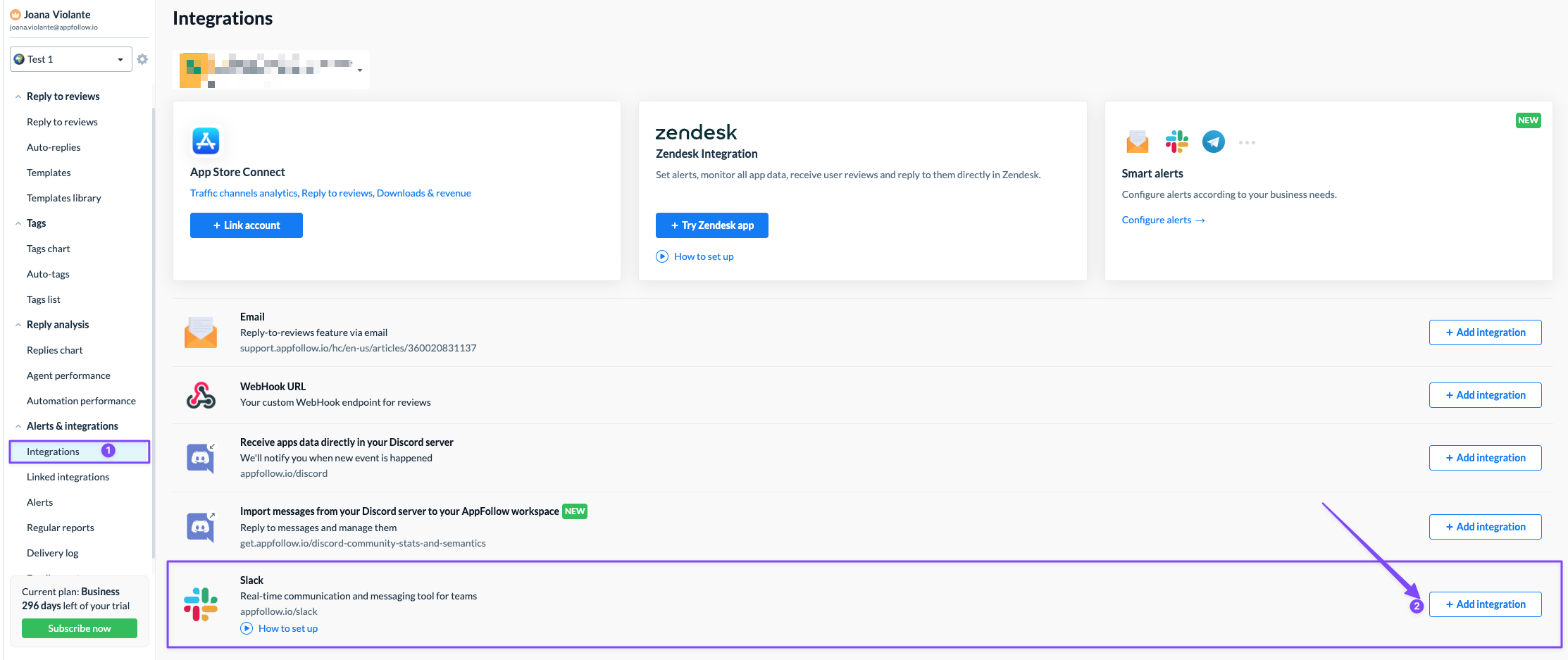1568x660 pixels.
Task: Collapse the Reply to reviews section
Action: pos(18,96)
